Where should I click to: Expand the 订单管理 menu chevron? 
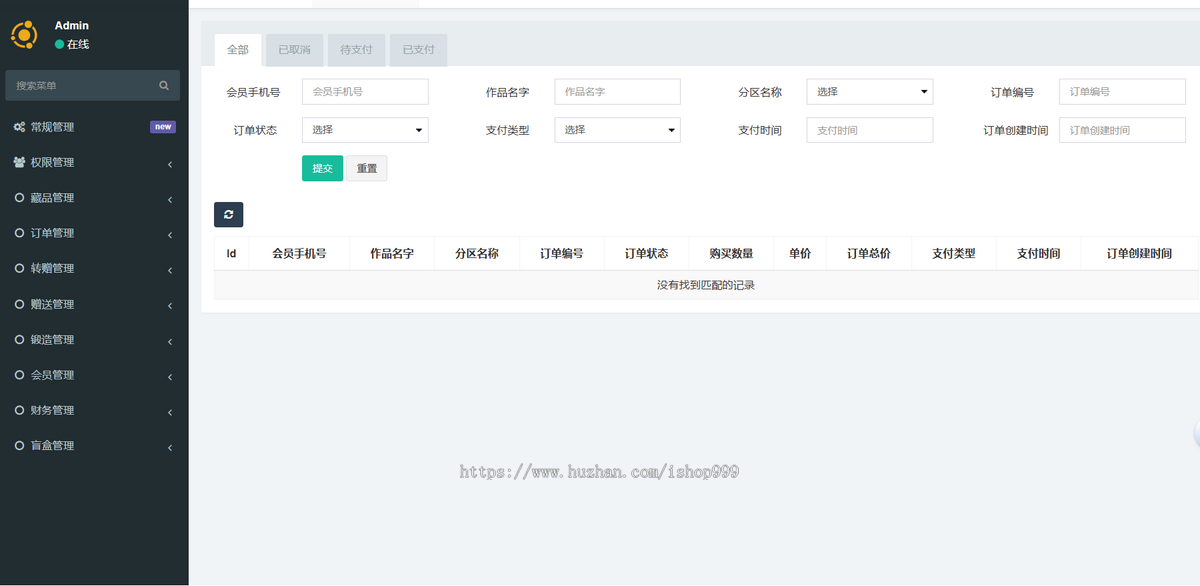(170, 235)
